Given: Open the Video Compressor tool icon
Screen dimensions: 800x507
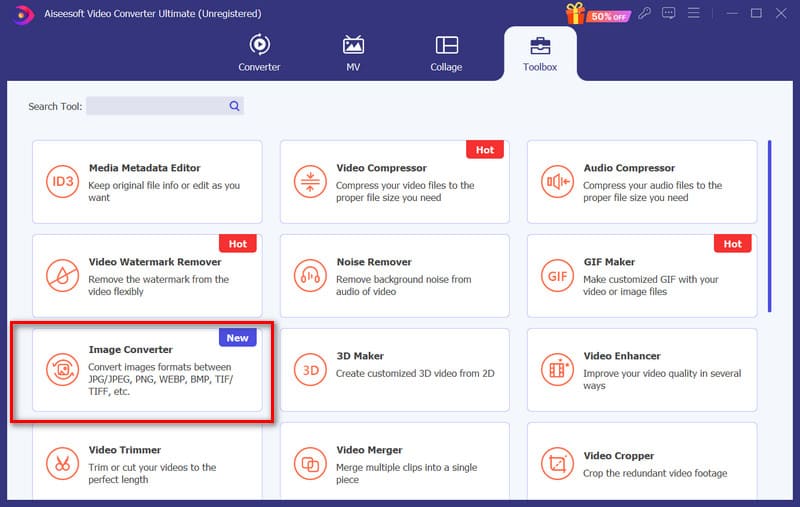Looking at the screenshot, I should click(x=309, y=182).
